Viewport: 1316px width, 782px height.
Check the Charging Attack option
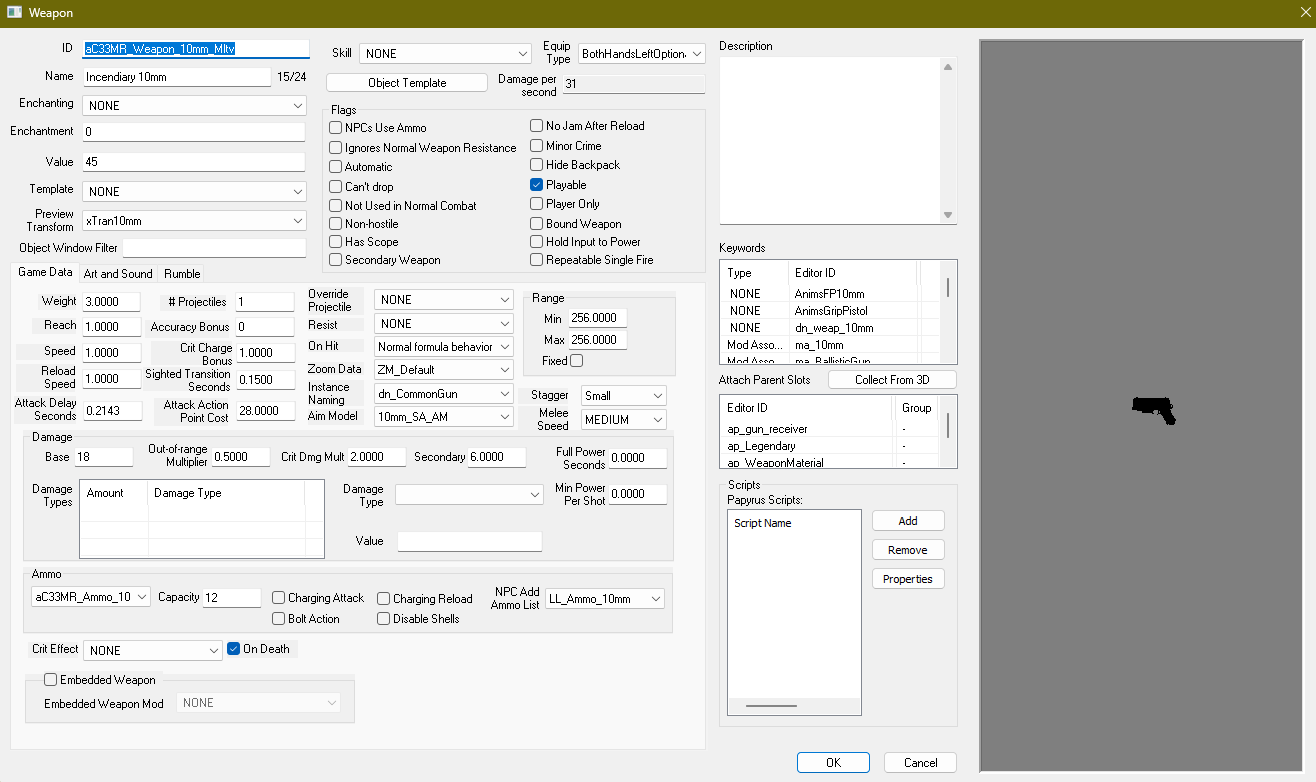(x=279, y=598)
